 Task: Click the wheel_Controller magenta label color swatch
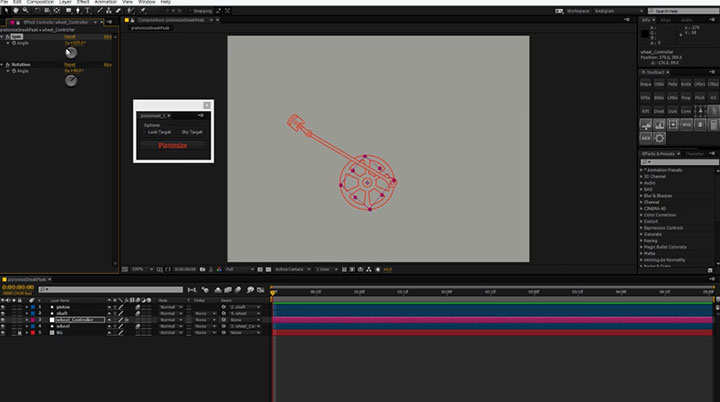coord(33,320)
